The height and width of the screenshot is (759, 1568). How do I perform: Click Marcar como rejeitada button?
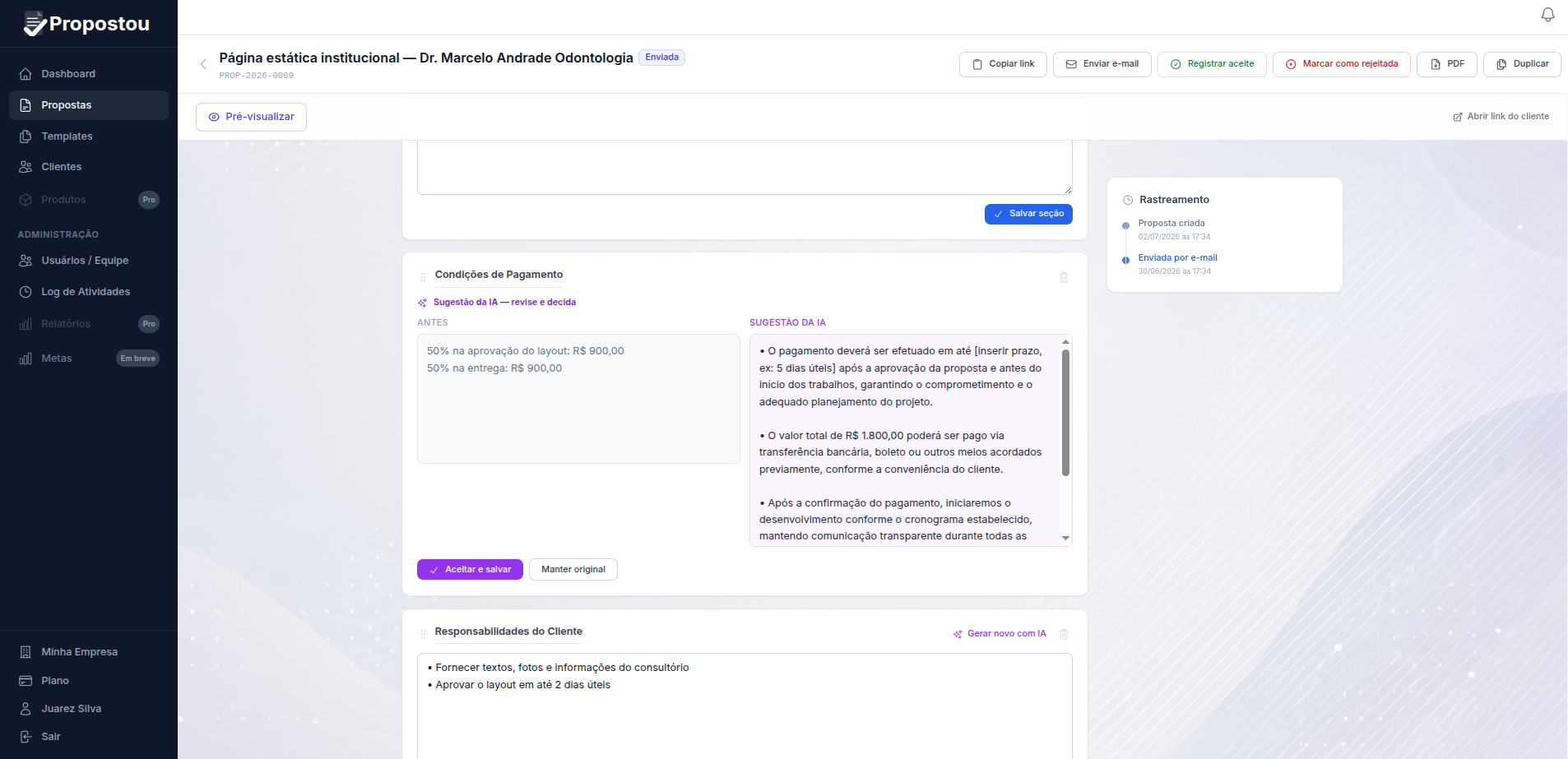(1342, 64)
